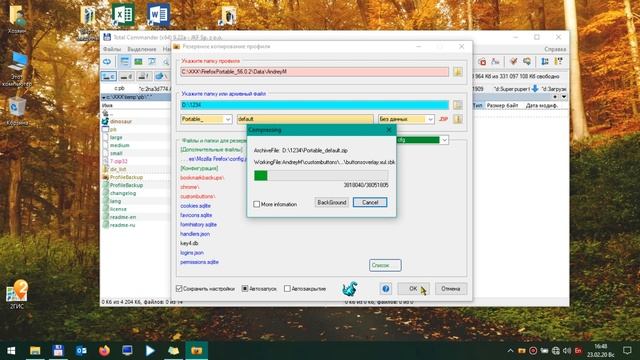Launch Firefox from the taskbar
Screen dimensions: 640x360
click(104, 350)
